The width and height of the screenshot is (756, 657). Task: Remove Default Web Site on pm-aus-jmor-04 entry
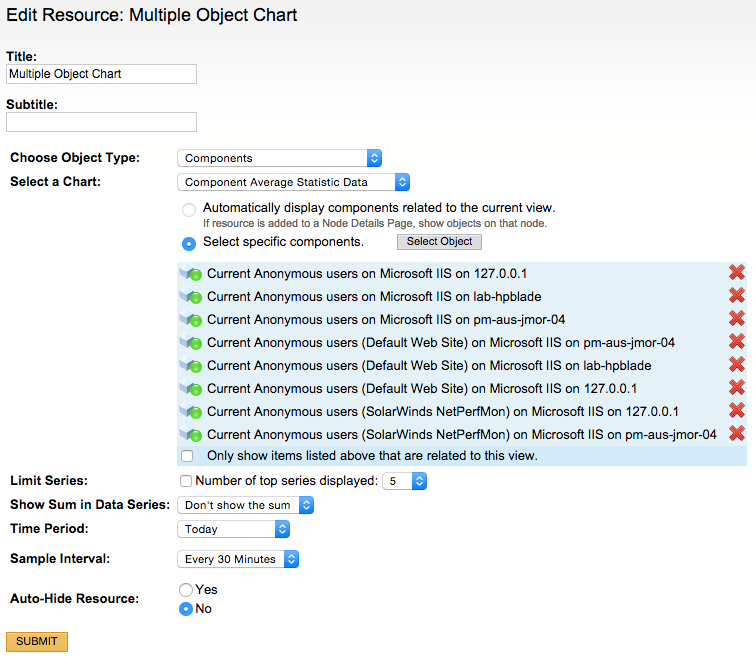pos(737,342)
